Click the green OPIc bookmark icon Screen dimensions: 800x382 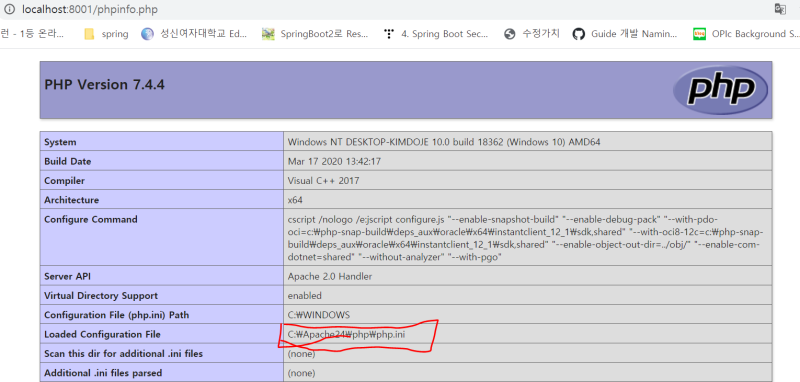(x=699, y=34)
